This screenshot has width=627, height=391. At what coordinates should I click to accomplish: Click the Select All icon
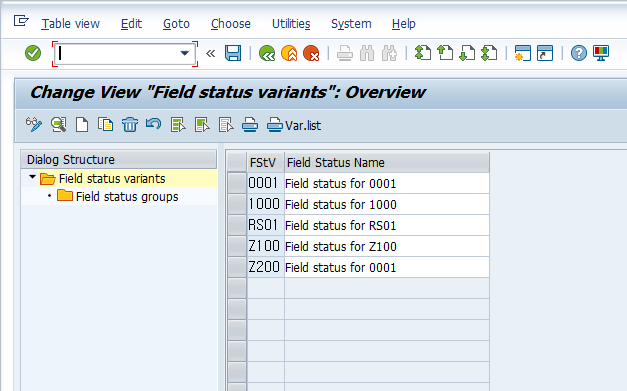pyautogui.click(x=178, y=125)
